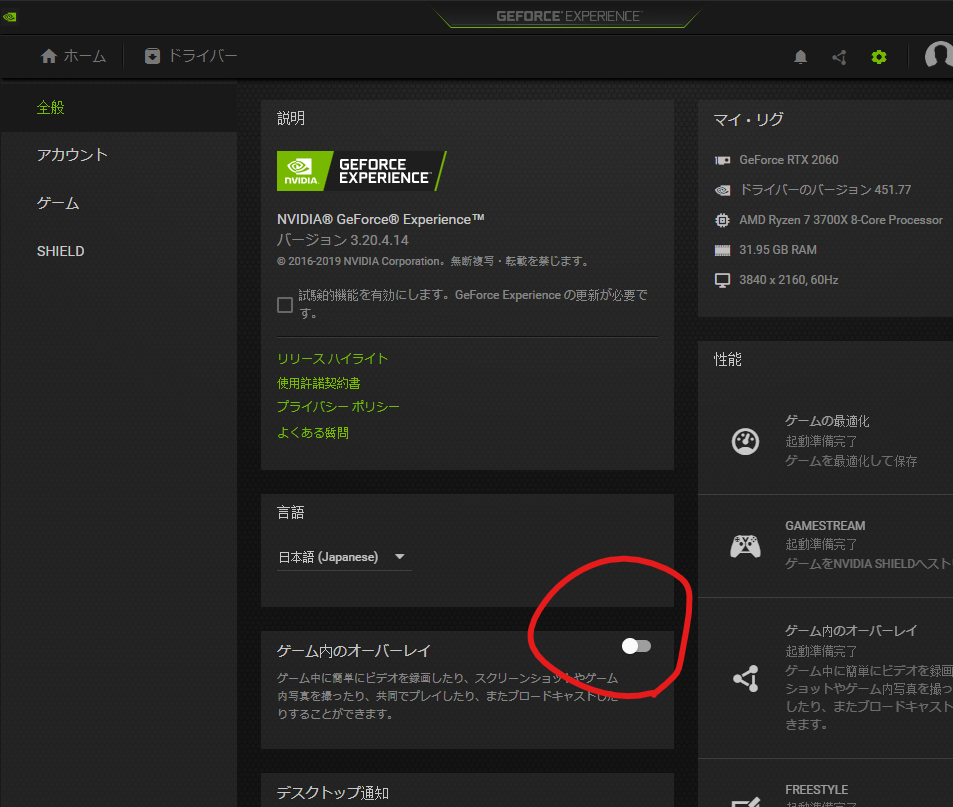This screenshot has width=953, height=807.
Task: Open the 日本語 (Japanese) language dropdown
Action: point(343,557)
